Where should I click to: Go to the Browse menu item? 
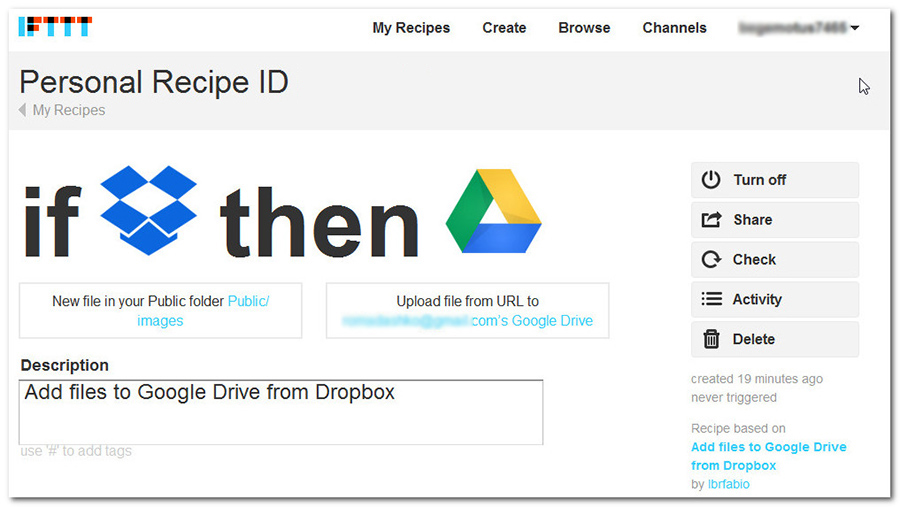[584, 28]
